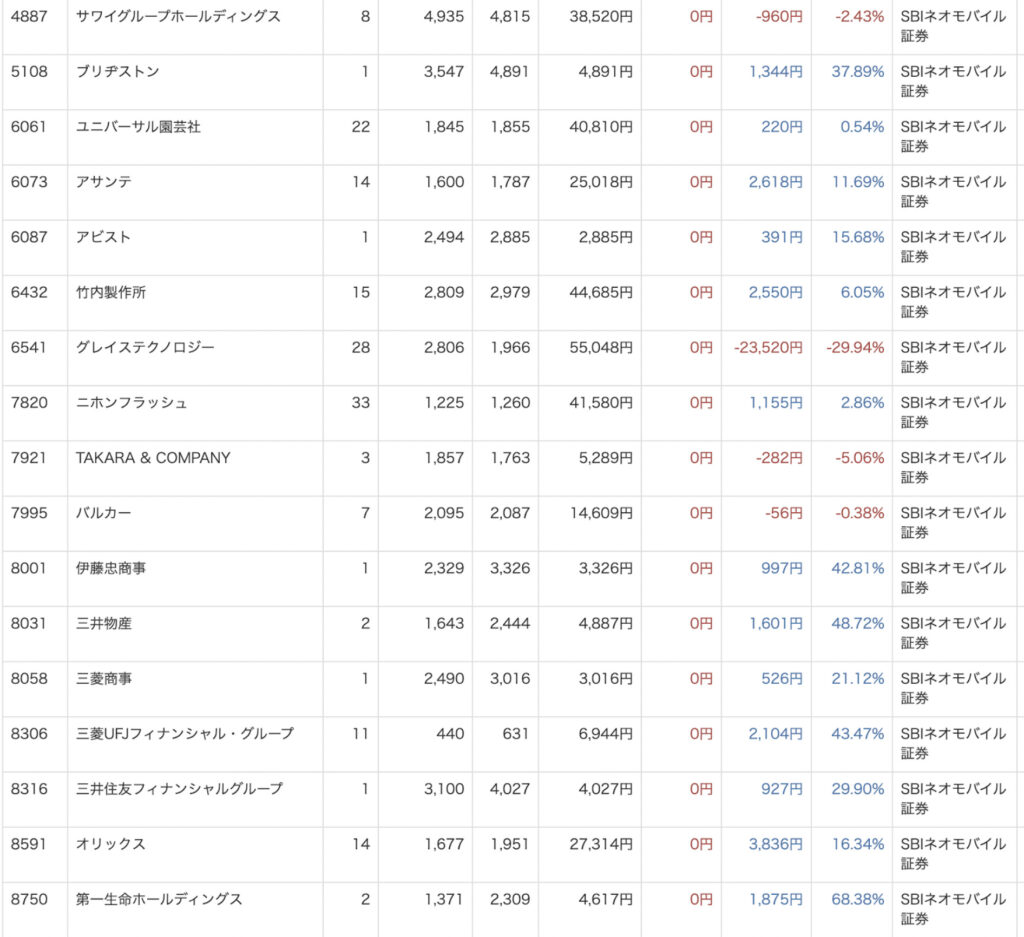Click stock code 6061

[x=29, y=127]
